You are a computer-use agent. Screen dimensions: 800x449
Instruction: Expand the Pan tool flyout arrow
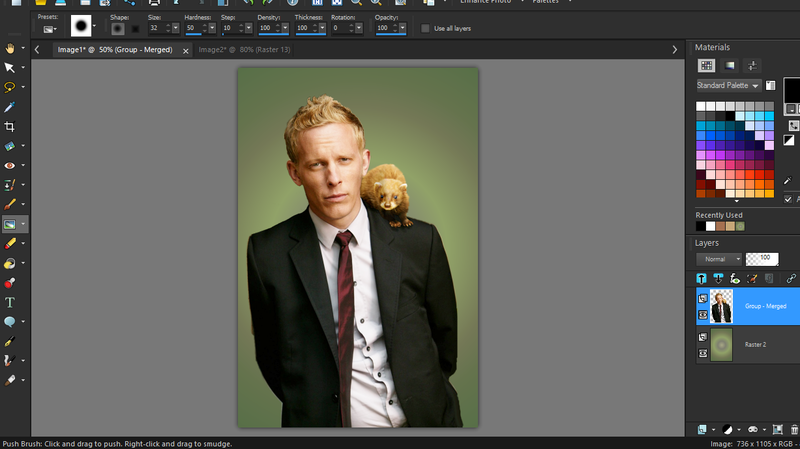(x=23, y=48)
